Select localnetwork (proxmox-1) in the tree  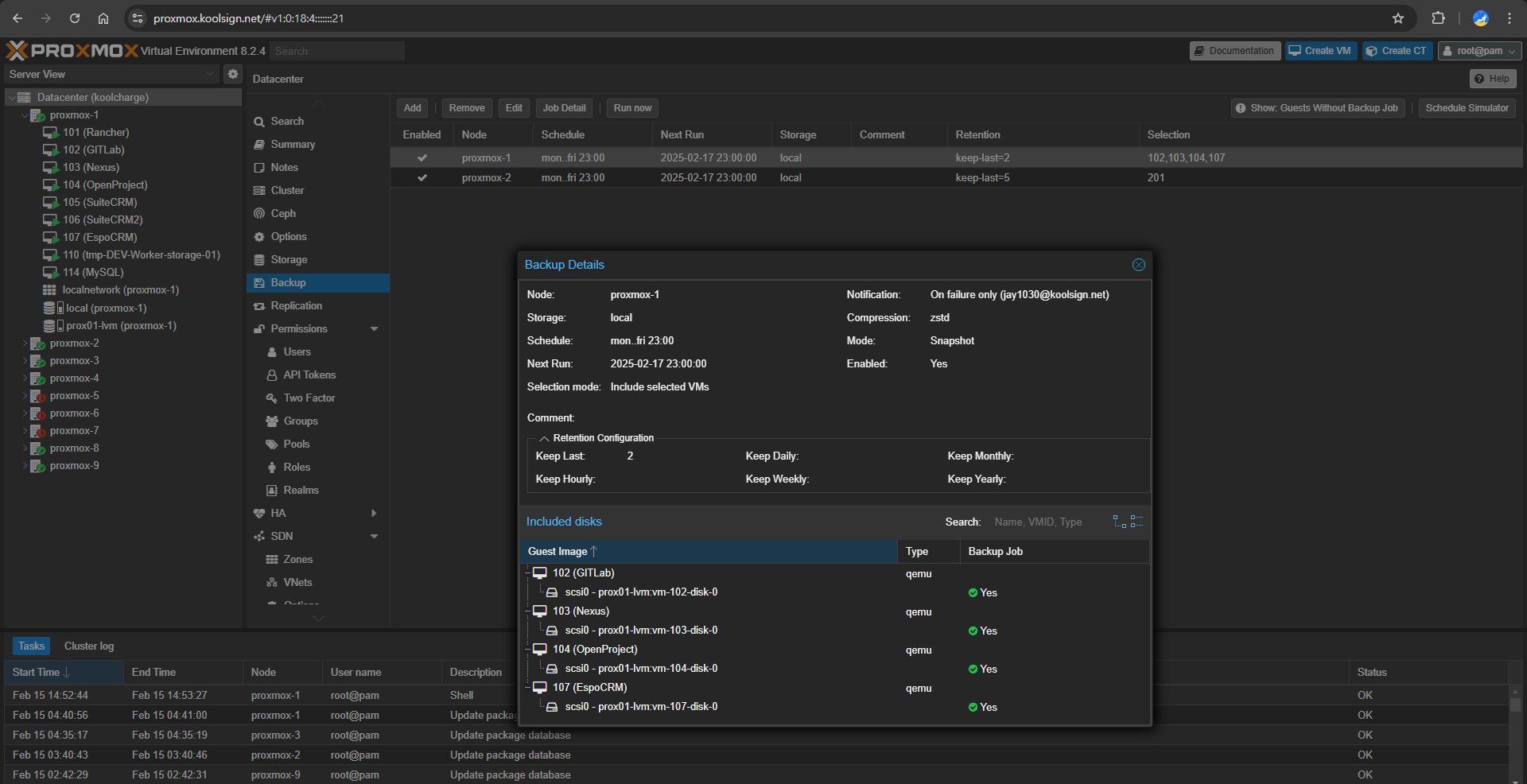coord(120,290)
